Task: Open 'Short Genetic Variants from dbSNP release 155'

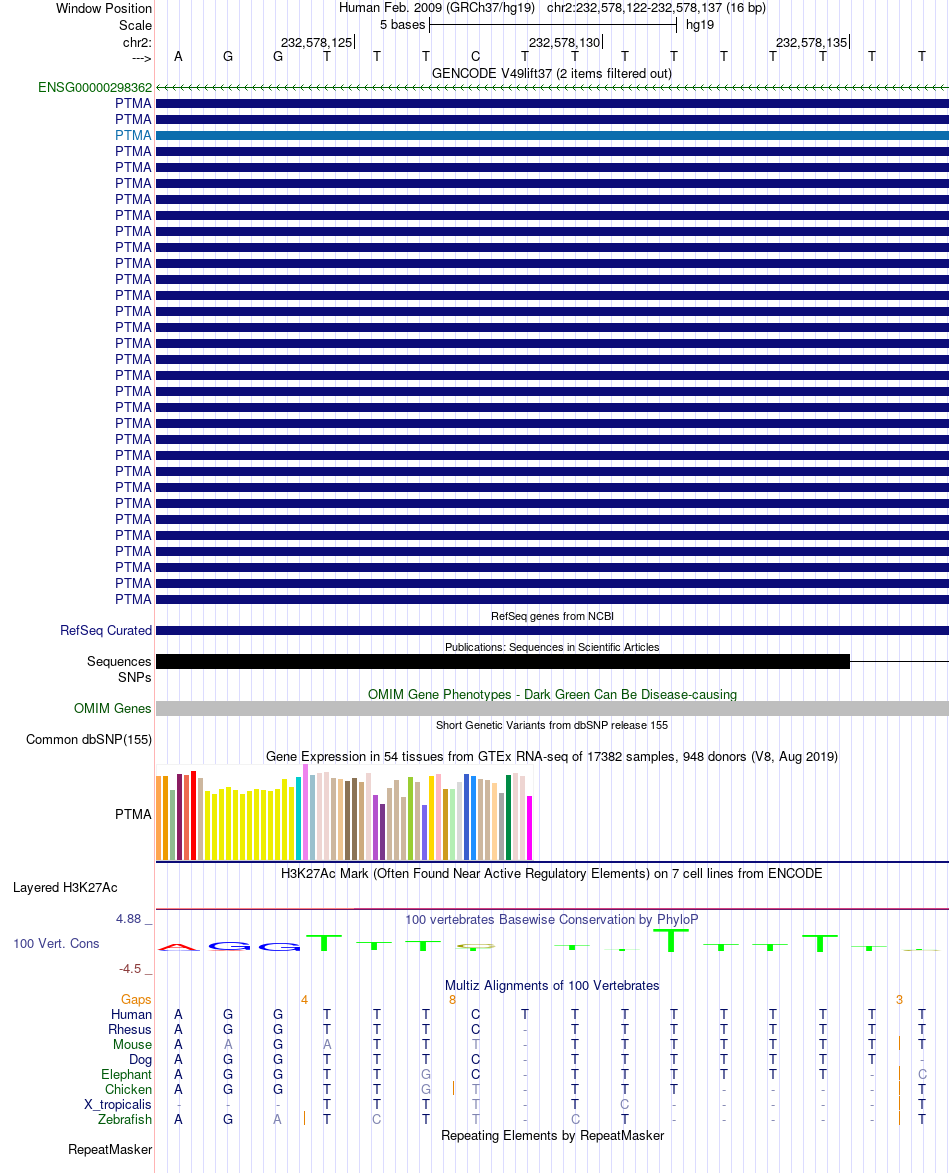Action: click(552, 725)
